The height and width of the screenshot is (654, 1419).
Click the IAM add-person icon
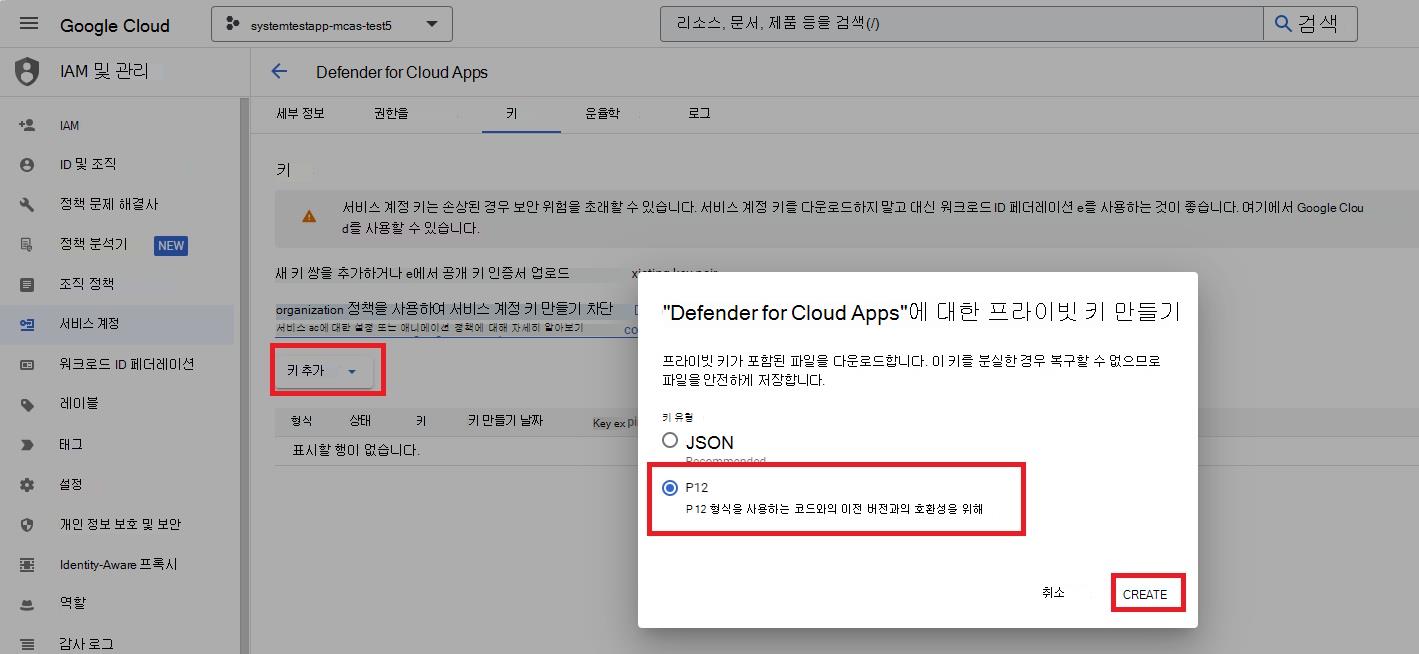(x=27, y=125)
